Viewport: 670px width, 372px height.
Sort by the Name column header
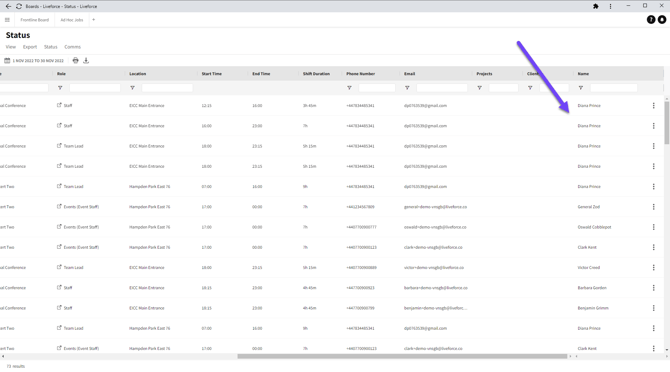click(583, 74)
